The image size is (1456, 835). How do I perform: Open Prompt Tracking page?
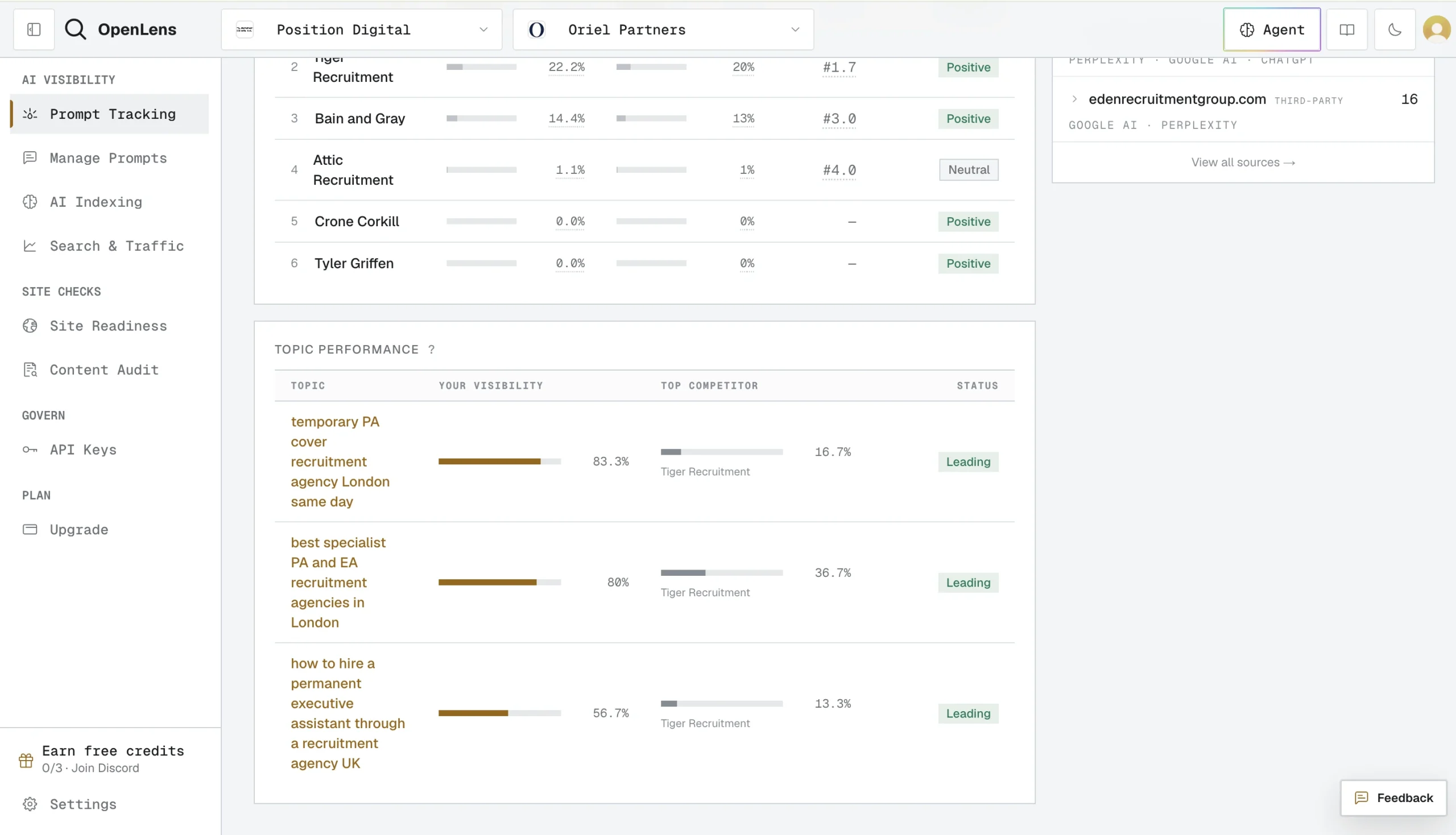click(110, 114)
